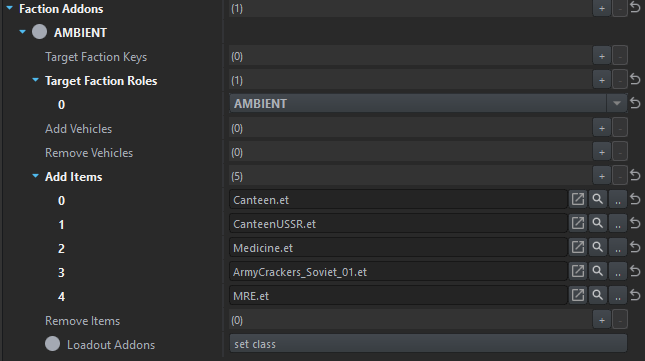
Task: Select the Remove Vehicles property
Action: coord(89,153)
